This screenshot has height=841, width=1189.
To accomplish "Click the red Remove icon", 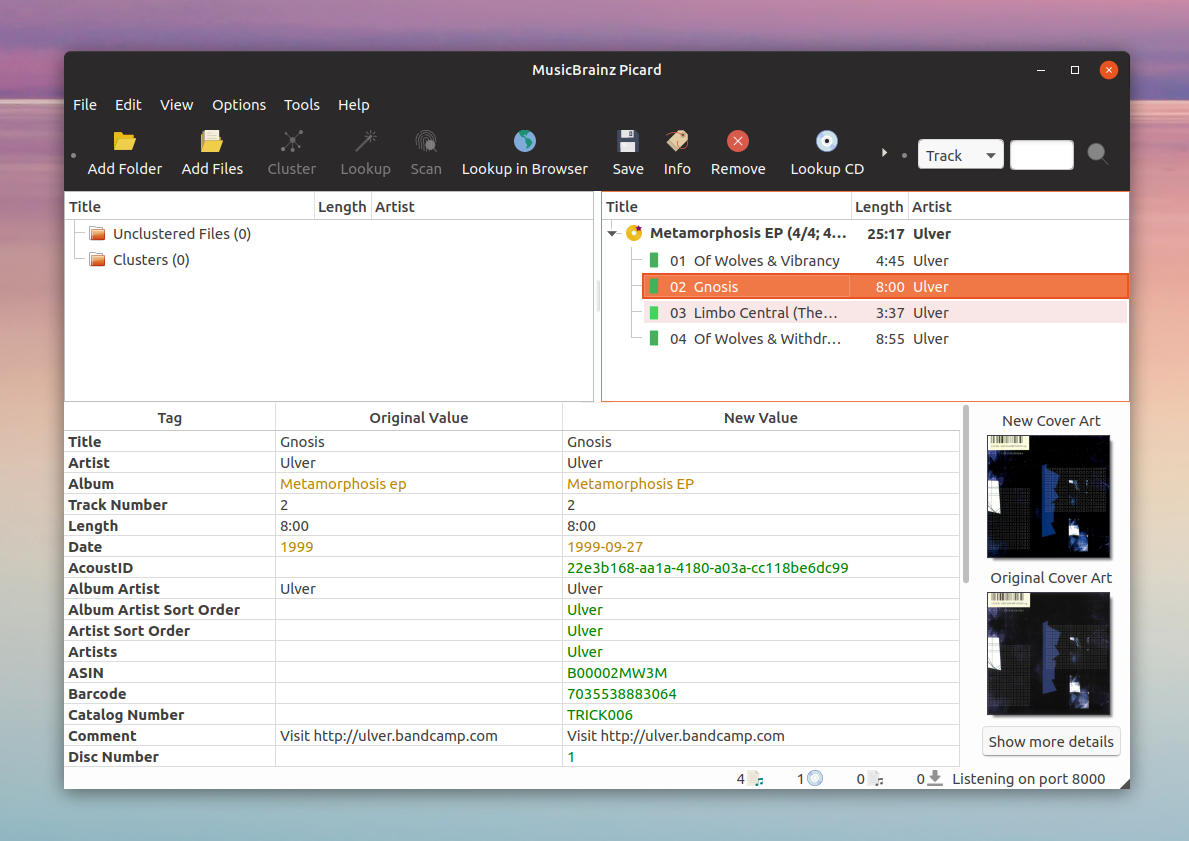I will pyautogui.click(x=738, y=141).
